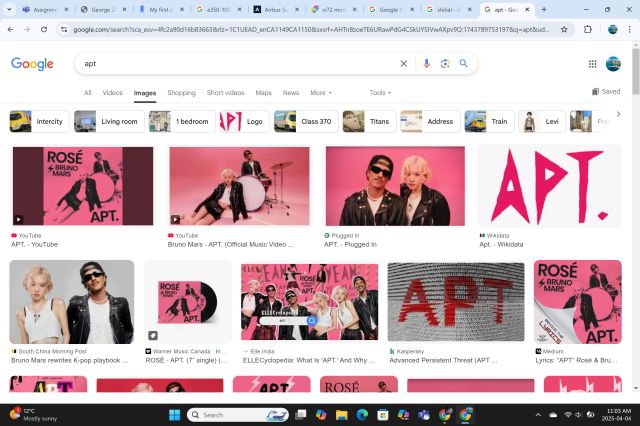
Task: Open Microsoft Teams from the taskbar
Action: [424, 415]
